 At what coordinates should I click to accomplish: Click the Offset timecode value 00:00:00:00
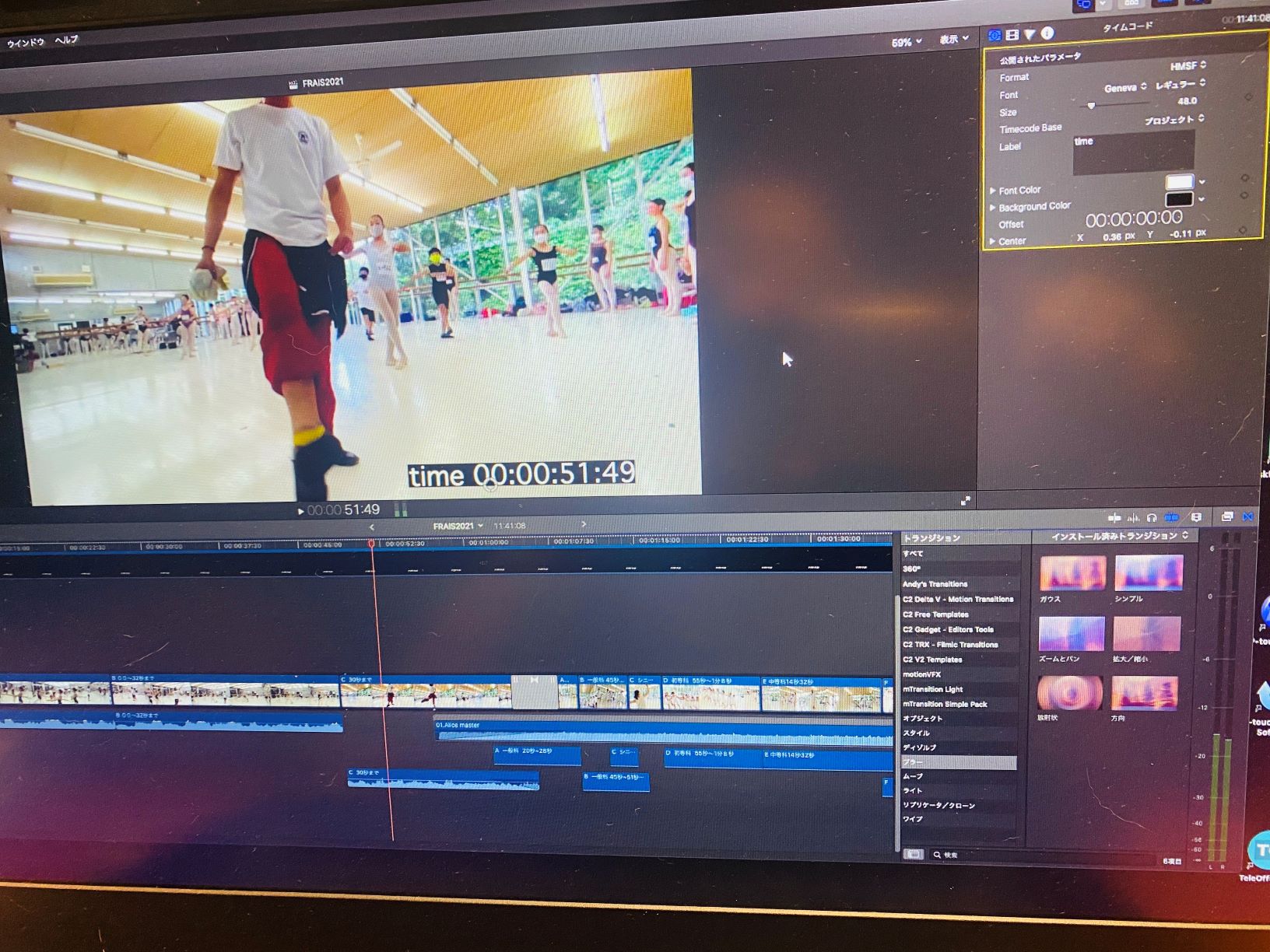(1134, 220)
